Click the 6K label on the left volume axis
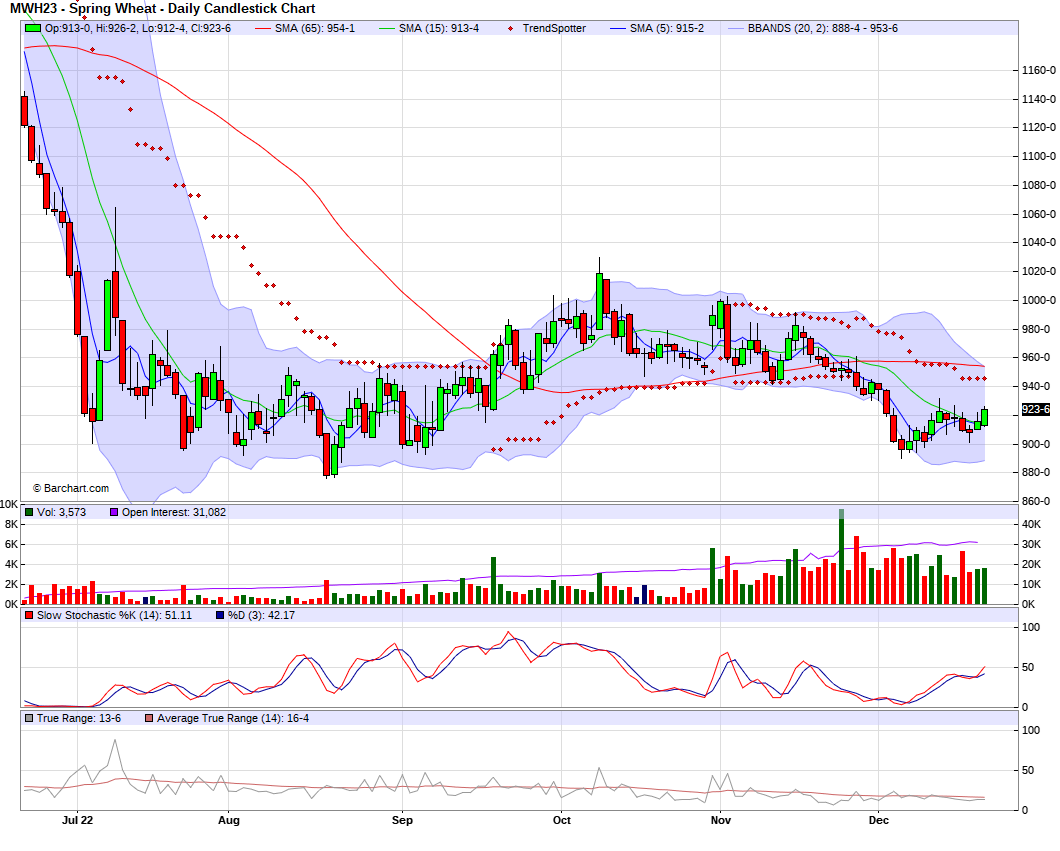1060x851 pixels. pyautogui.click(x=11, y=544)
